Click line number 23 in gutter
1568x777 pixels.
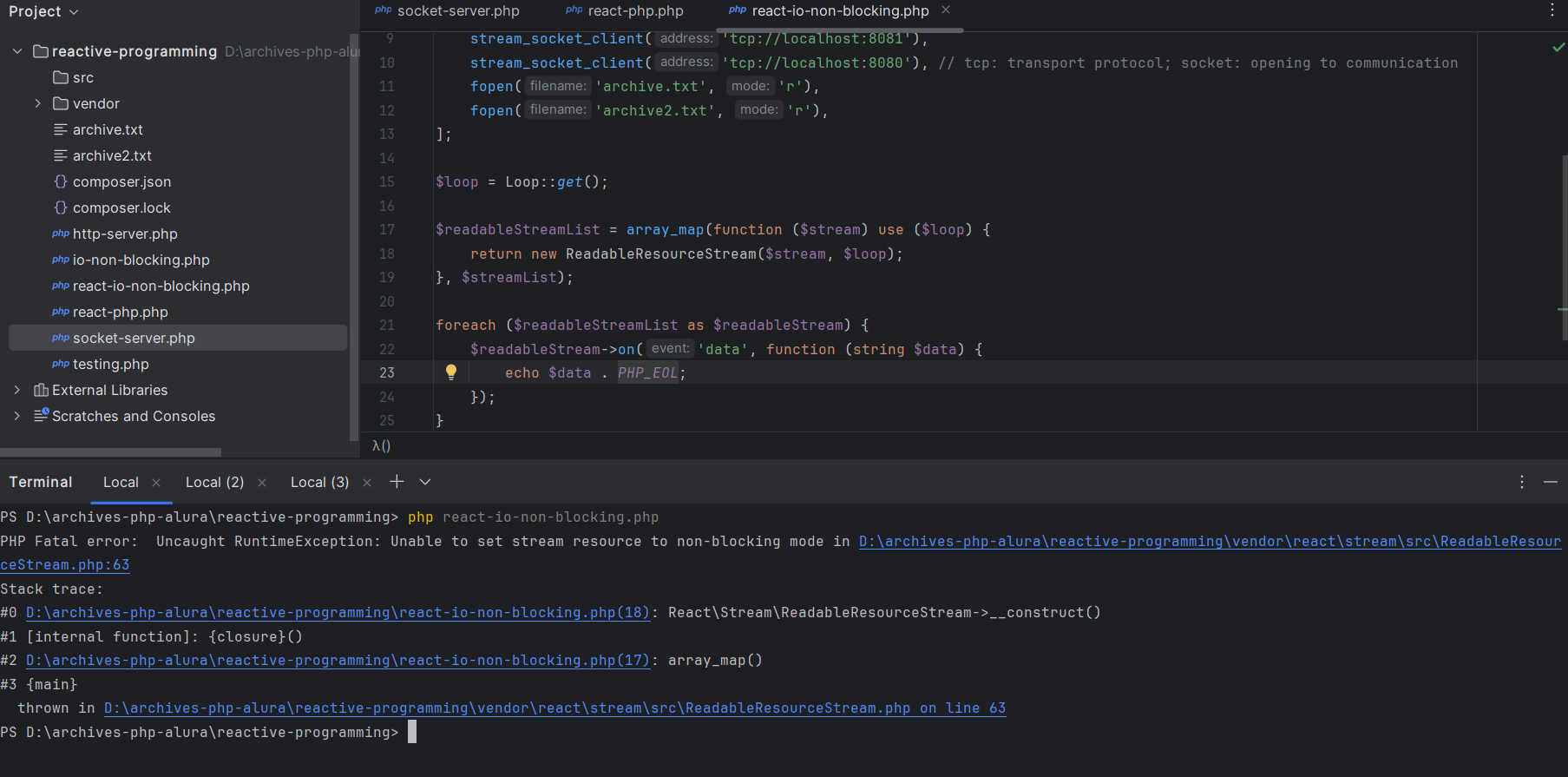(386, 372)
